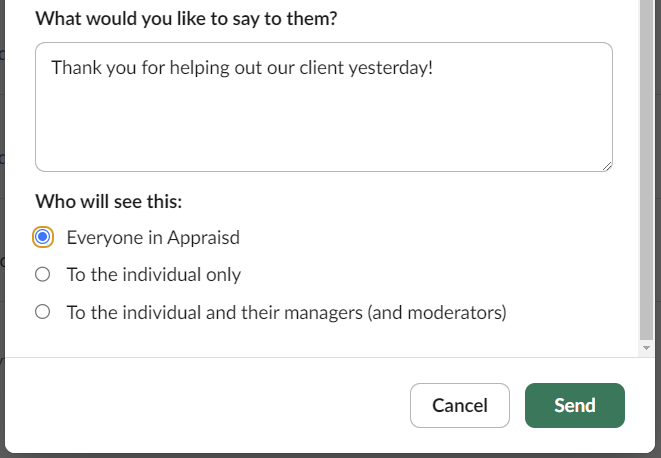
Task: Click the textarea resize grip corner
Action: tap(607, 166)
